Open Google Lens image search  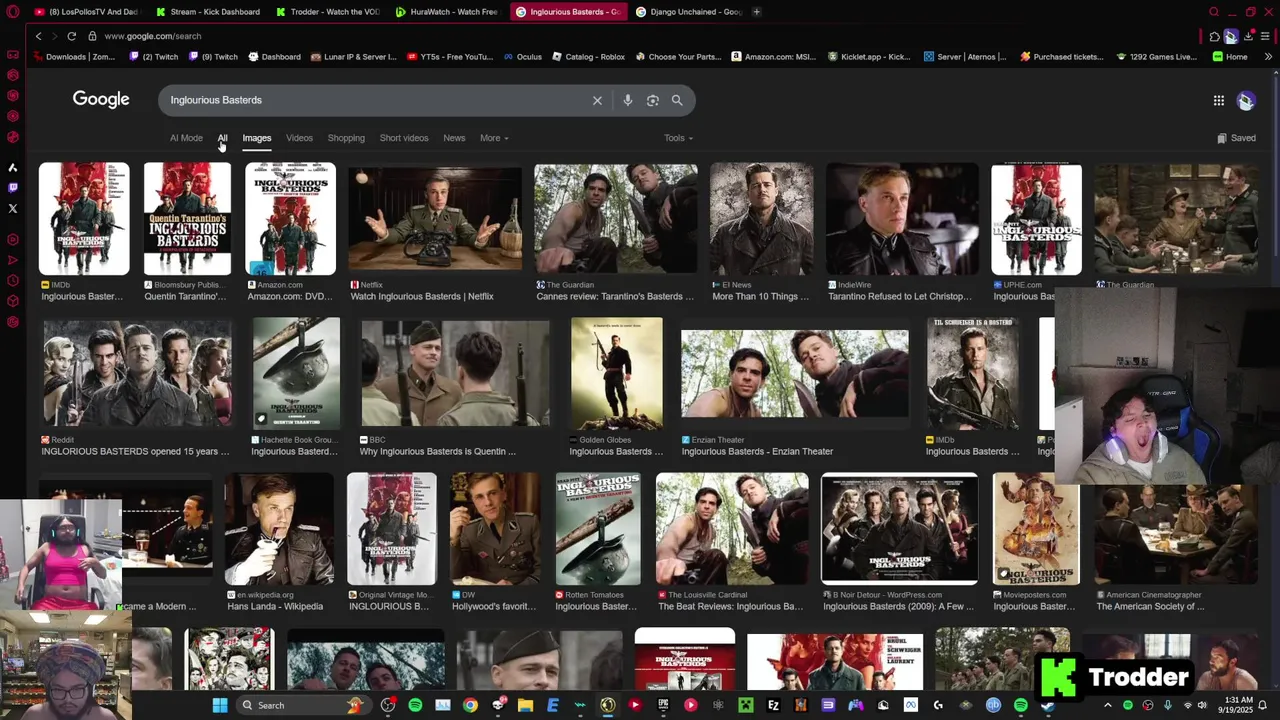(x=653, y=100)
